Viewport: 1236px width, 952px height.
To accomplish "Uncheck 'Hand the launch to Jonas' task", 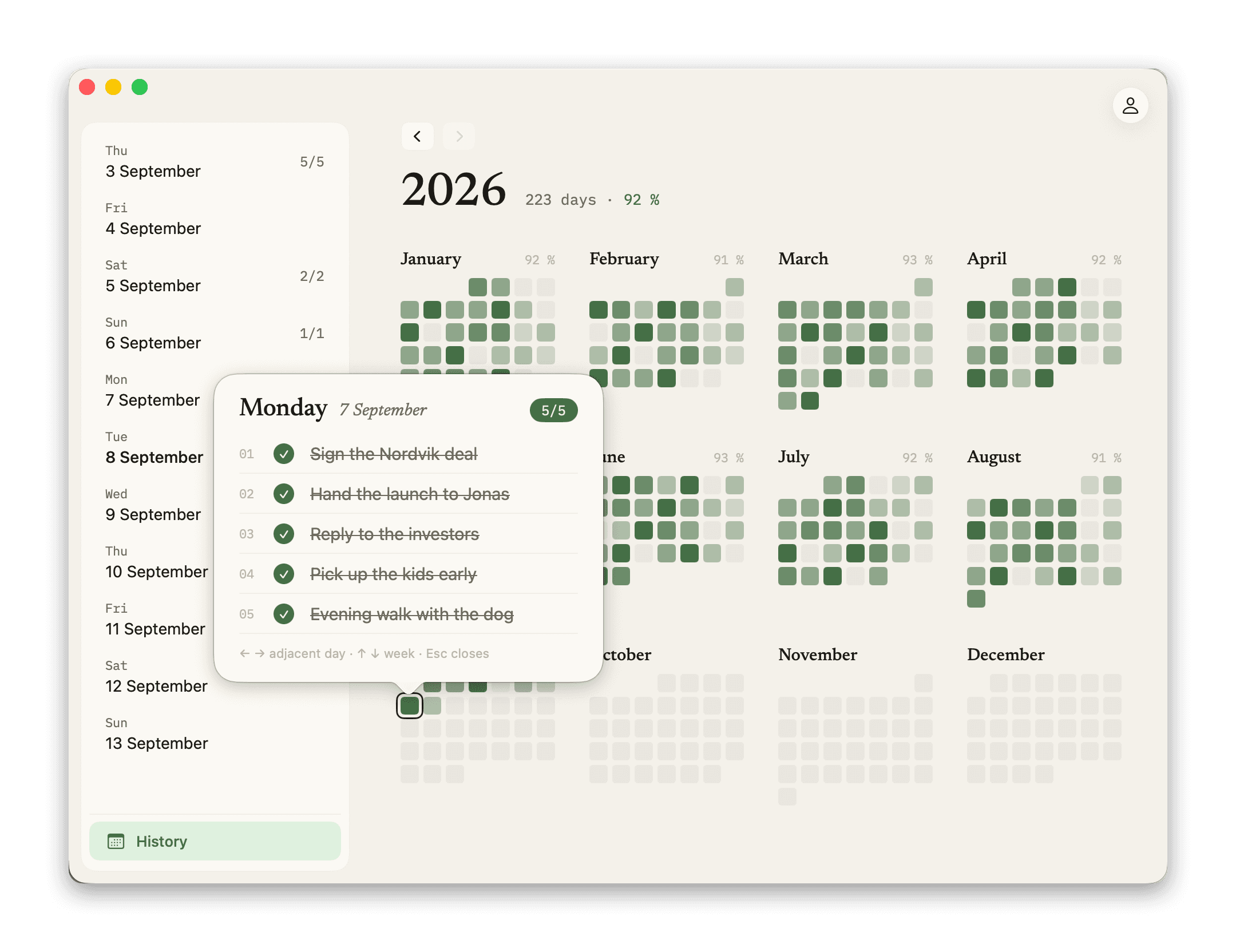I will tap(284, 494).
